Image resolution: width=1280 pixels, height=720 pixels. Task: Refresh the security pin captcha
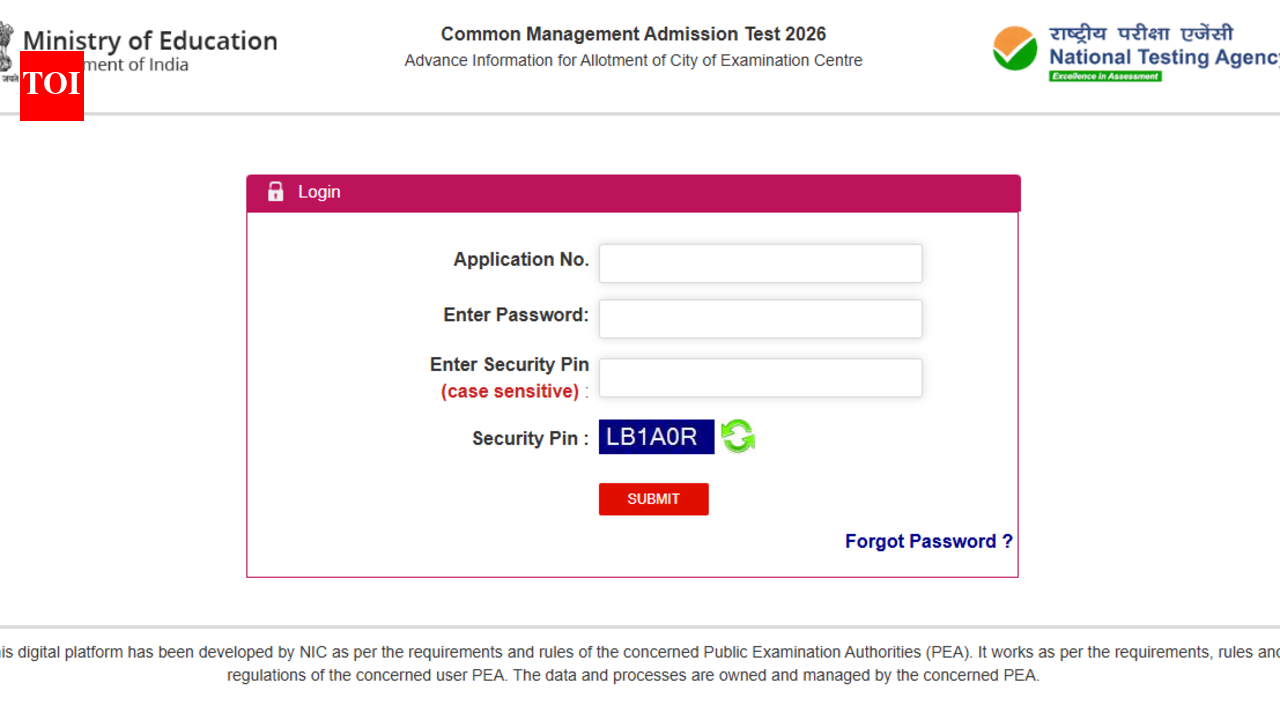738,436
